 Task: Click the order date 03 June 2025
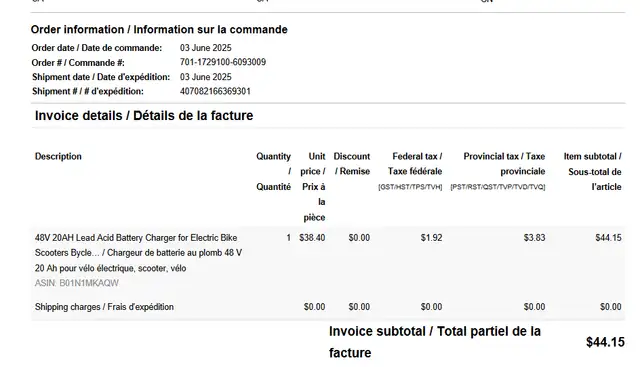206,48
